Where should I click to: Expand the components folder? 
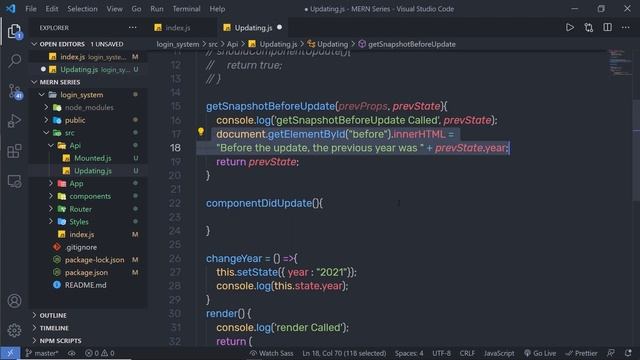coord(51,196)
